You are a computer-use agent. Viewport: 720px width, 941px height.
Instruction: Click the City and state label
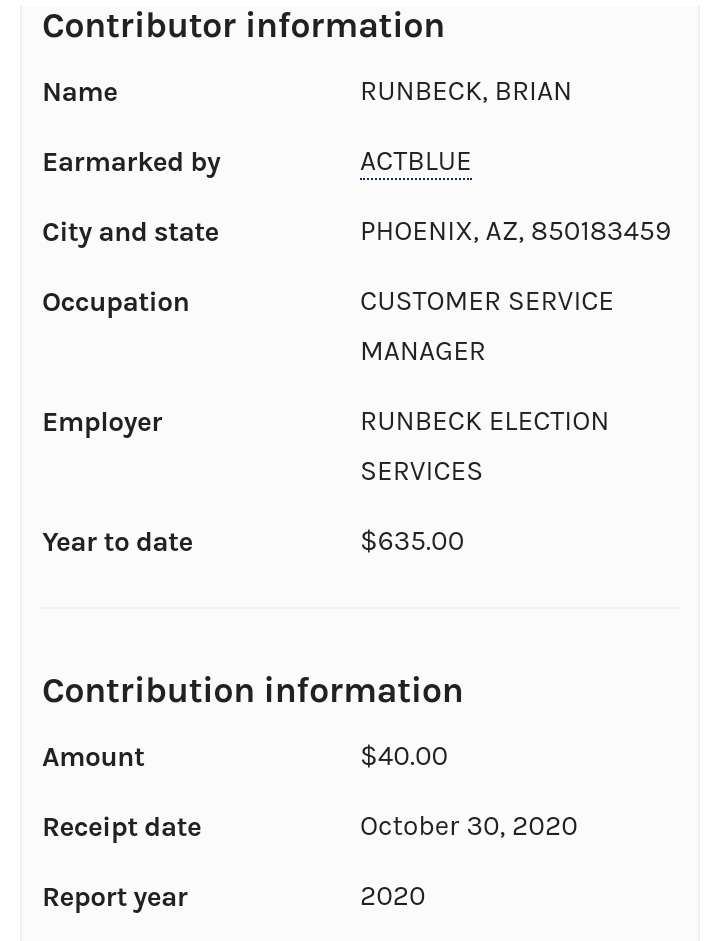point(130,233)
